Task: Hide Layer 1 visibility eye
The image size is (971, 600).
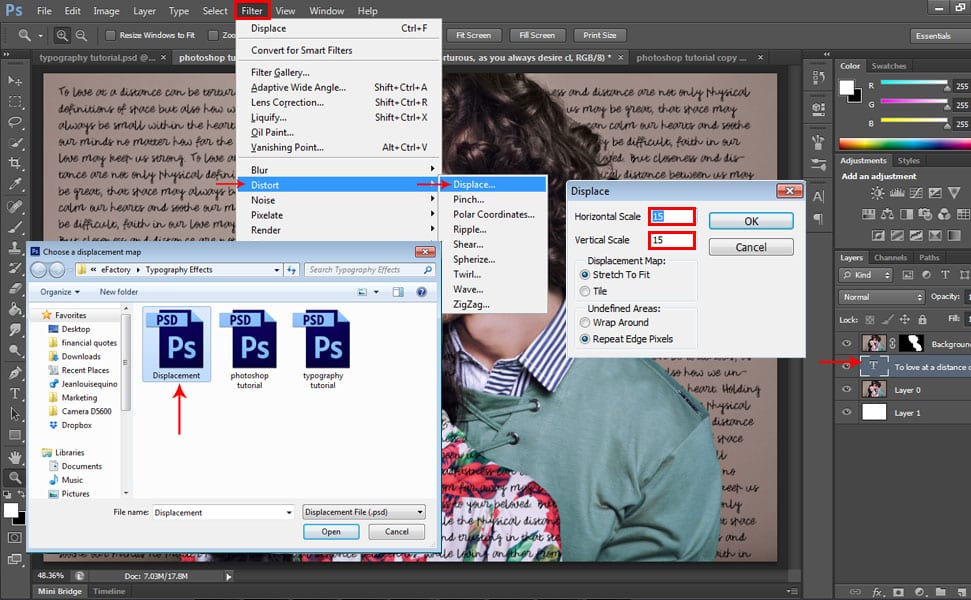Action: 847,412
